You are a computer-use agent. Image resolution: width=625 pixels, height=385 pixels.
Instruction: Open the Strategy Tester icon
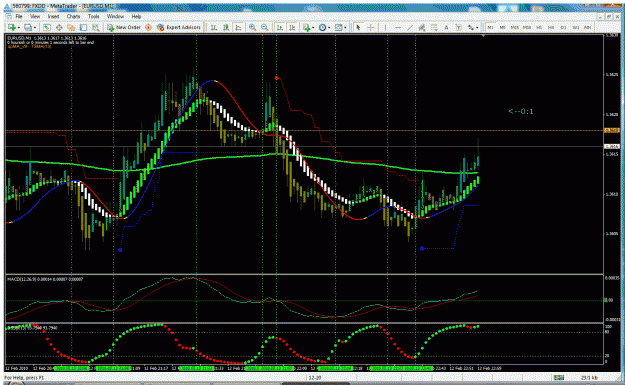click(x=96, y=28)
